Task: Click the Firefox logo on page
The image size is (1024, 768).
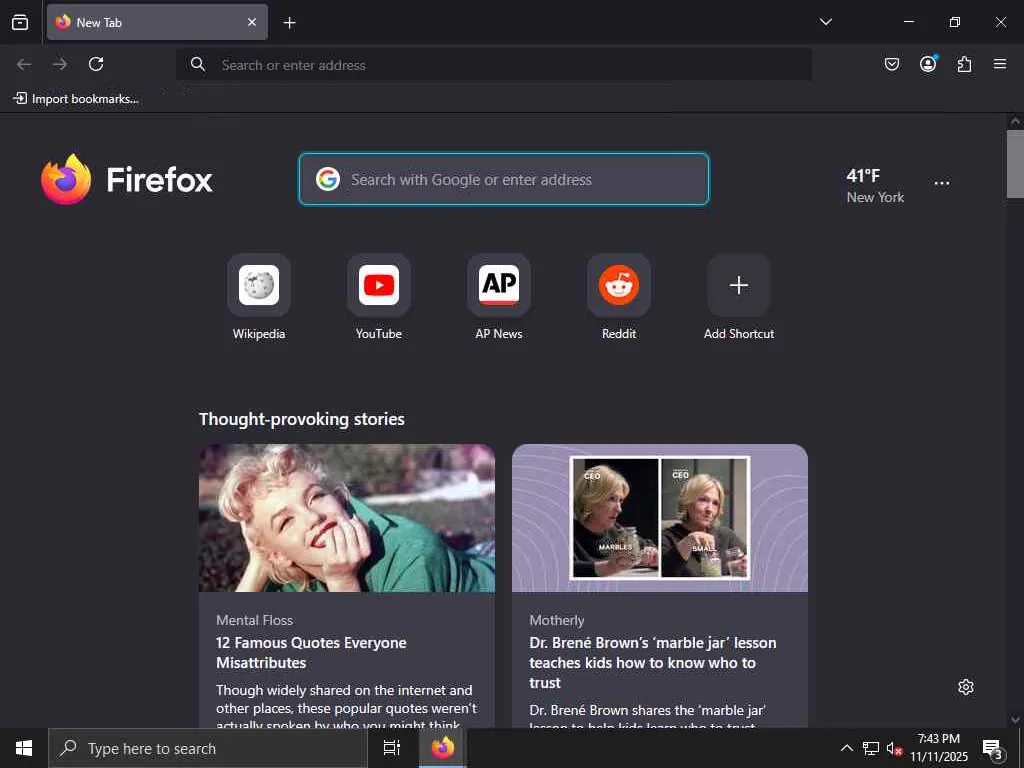Action: (x=127, y=180)
